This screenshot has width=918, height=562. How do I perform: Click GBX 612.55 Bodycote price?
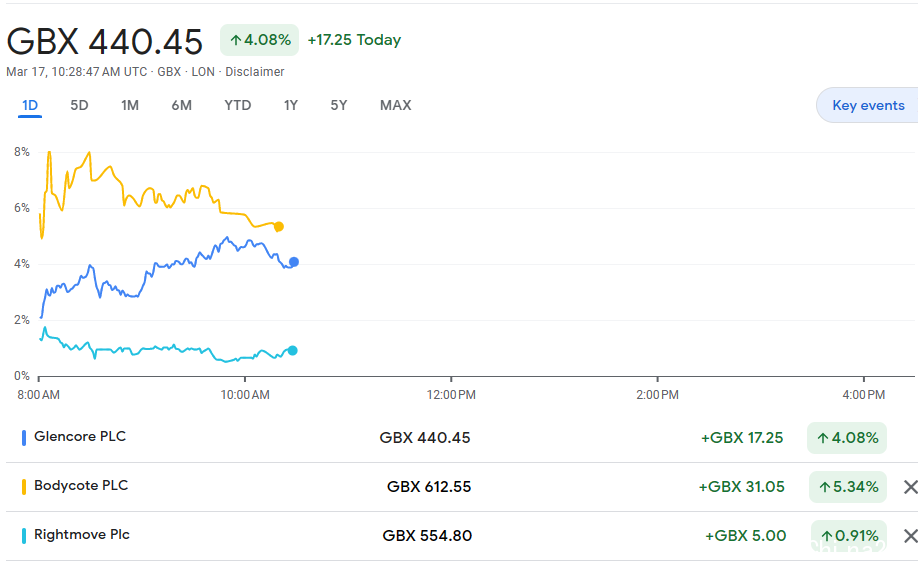pos(429,487)
